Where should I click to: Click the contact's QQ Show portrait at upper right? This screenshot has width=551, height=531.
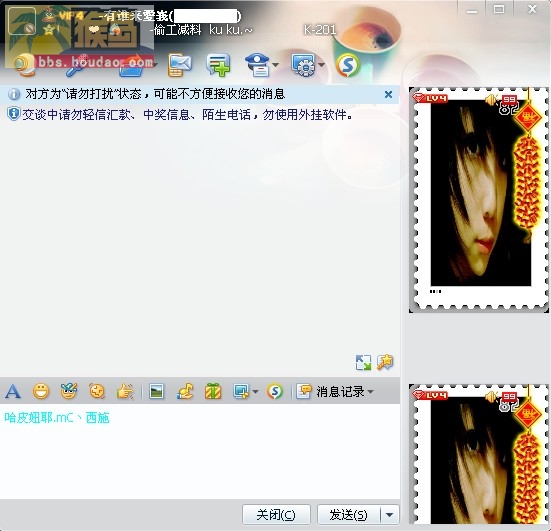479,200
